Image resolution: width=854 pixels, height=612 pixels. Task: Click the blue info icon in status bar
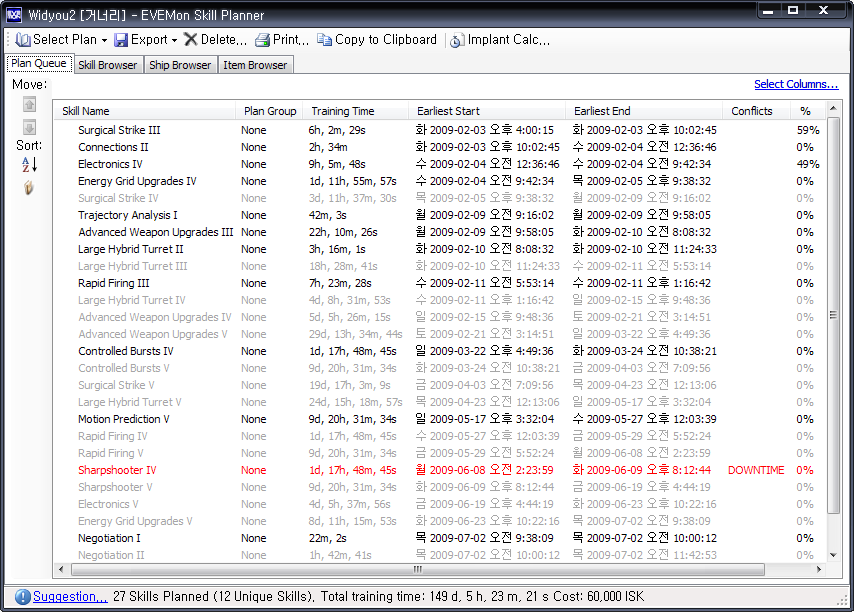[22, 597]
